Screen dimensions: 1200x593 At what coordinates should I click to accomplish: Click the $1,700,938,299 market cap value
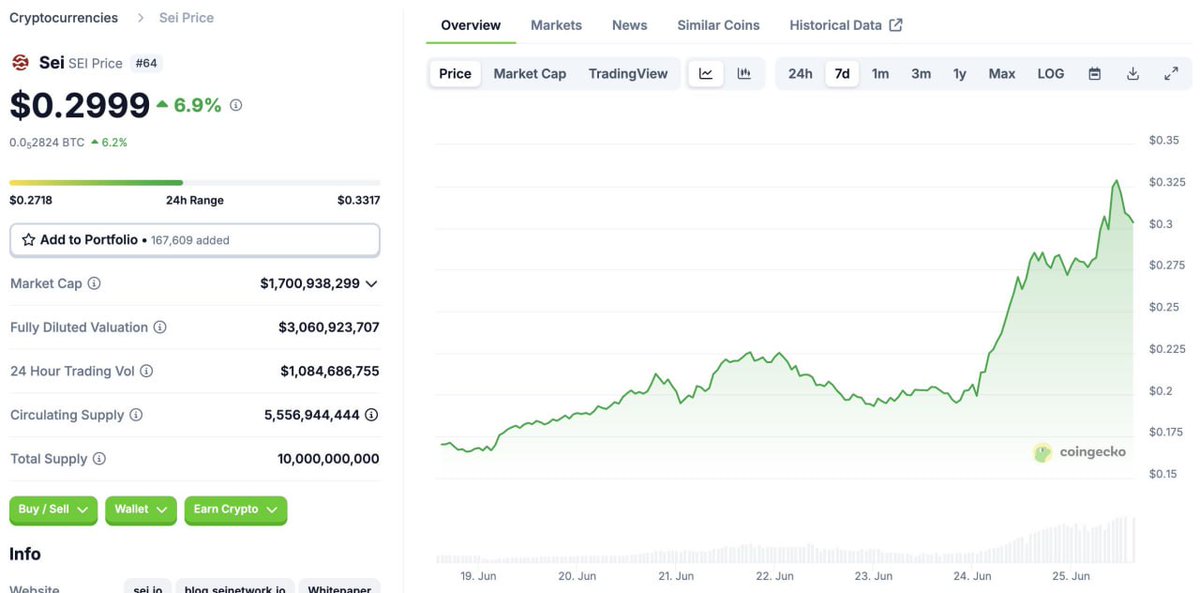coord(310,284)
